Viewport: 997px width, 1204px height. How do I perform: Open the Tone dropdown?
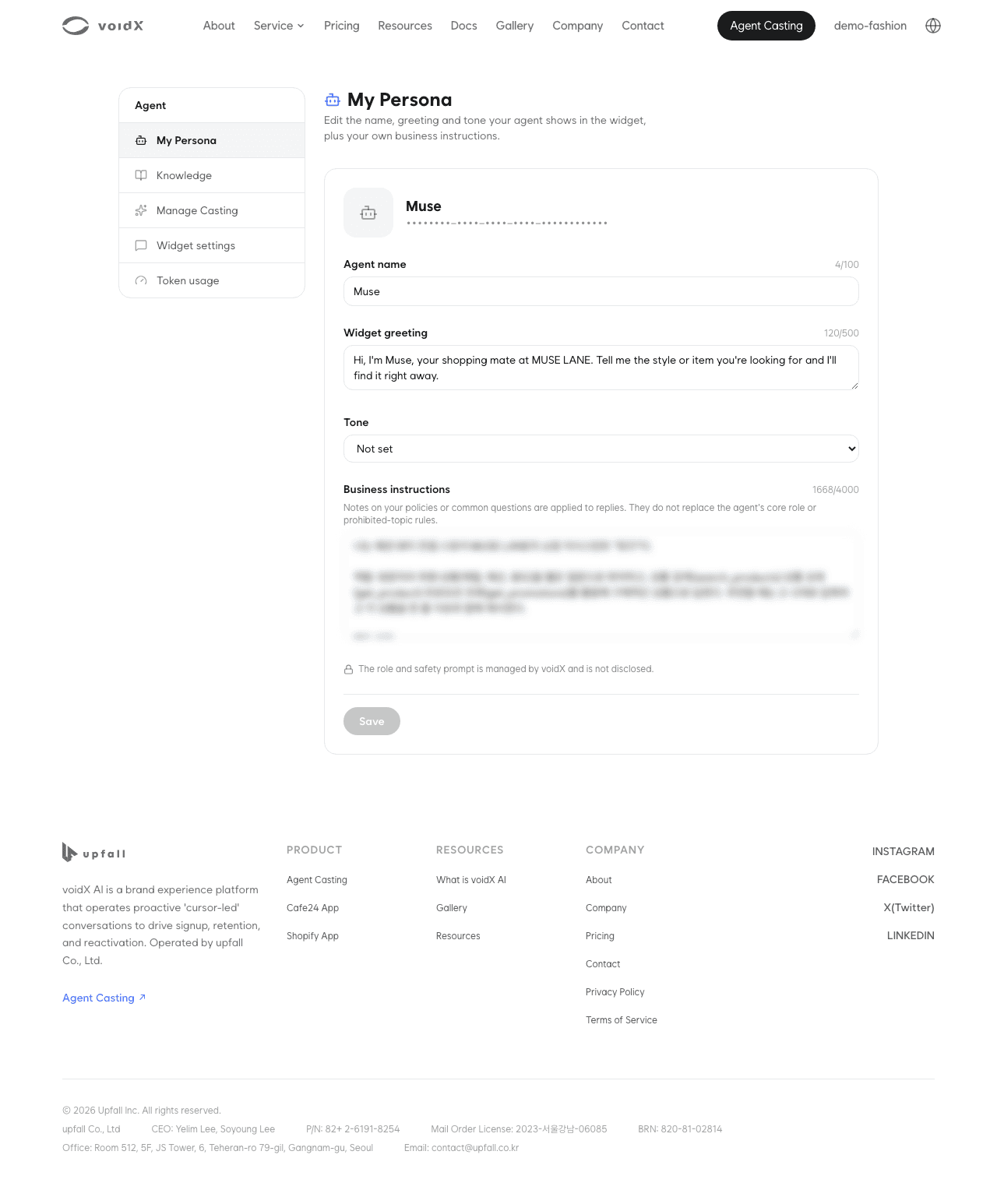click(x=601, y=449)
